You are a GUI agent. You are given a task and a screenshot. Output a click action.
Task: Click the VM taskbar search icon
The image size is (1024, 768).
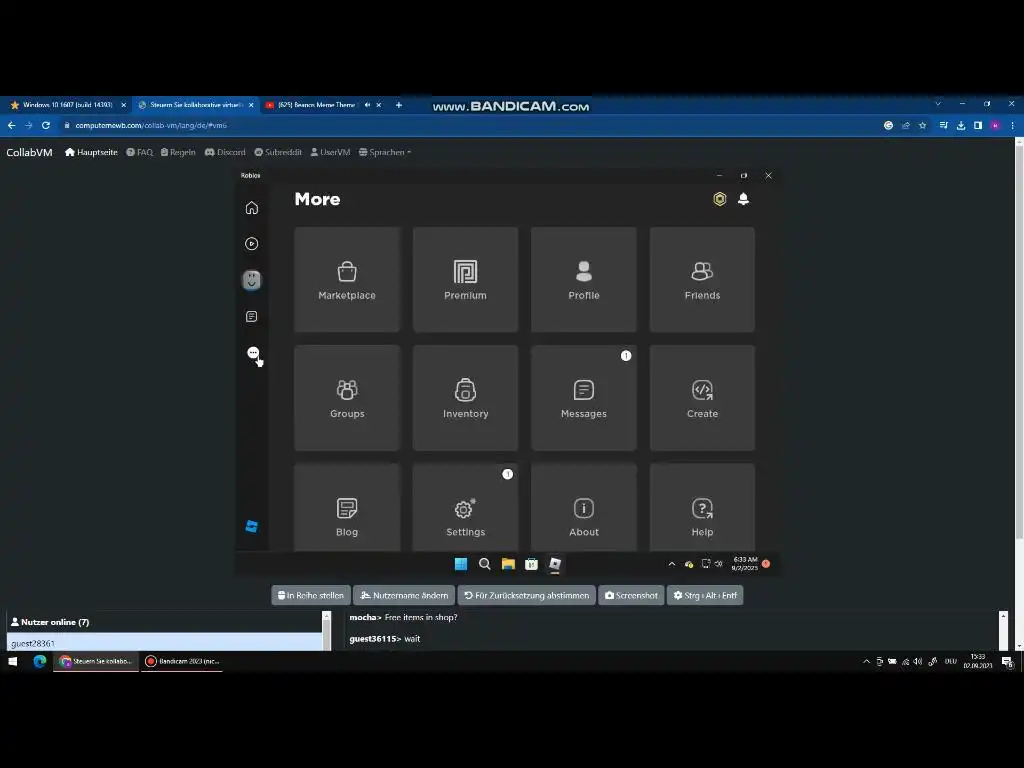click(485, 564)
